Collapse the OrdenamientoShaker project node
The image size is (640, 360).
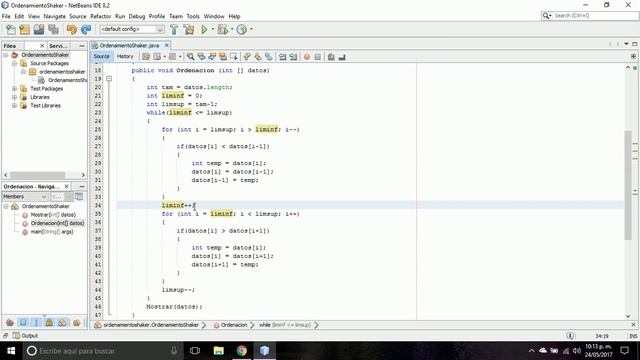click(6, 55)
